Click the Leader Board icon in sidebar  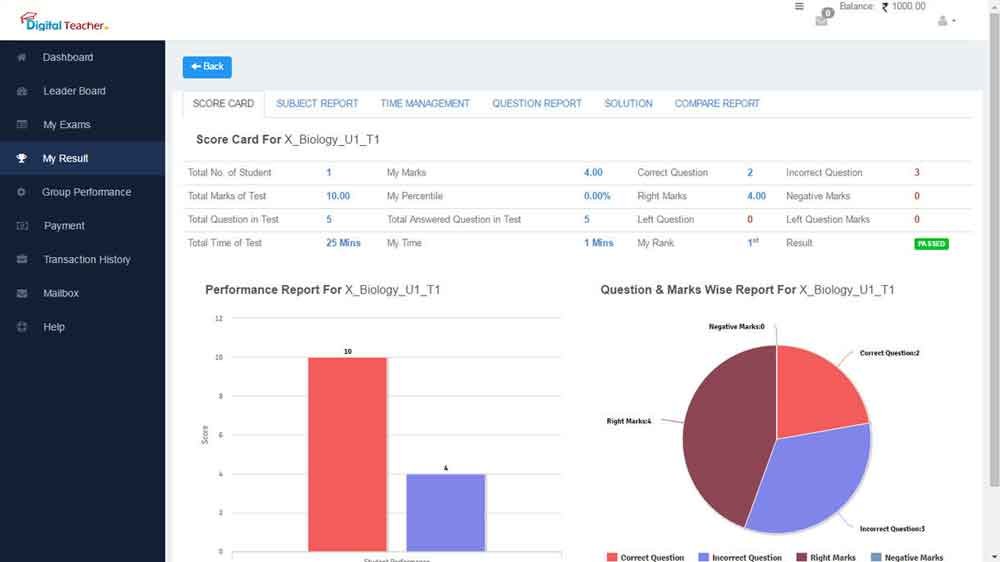(x=22, y=92)
